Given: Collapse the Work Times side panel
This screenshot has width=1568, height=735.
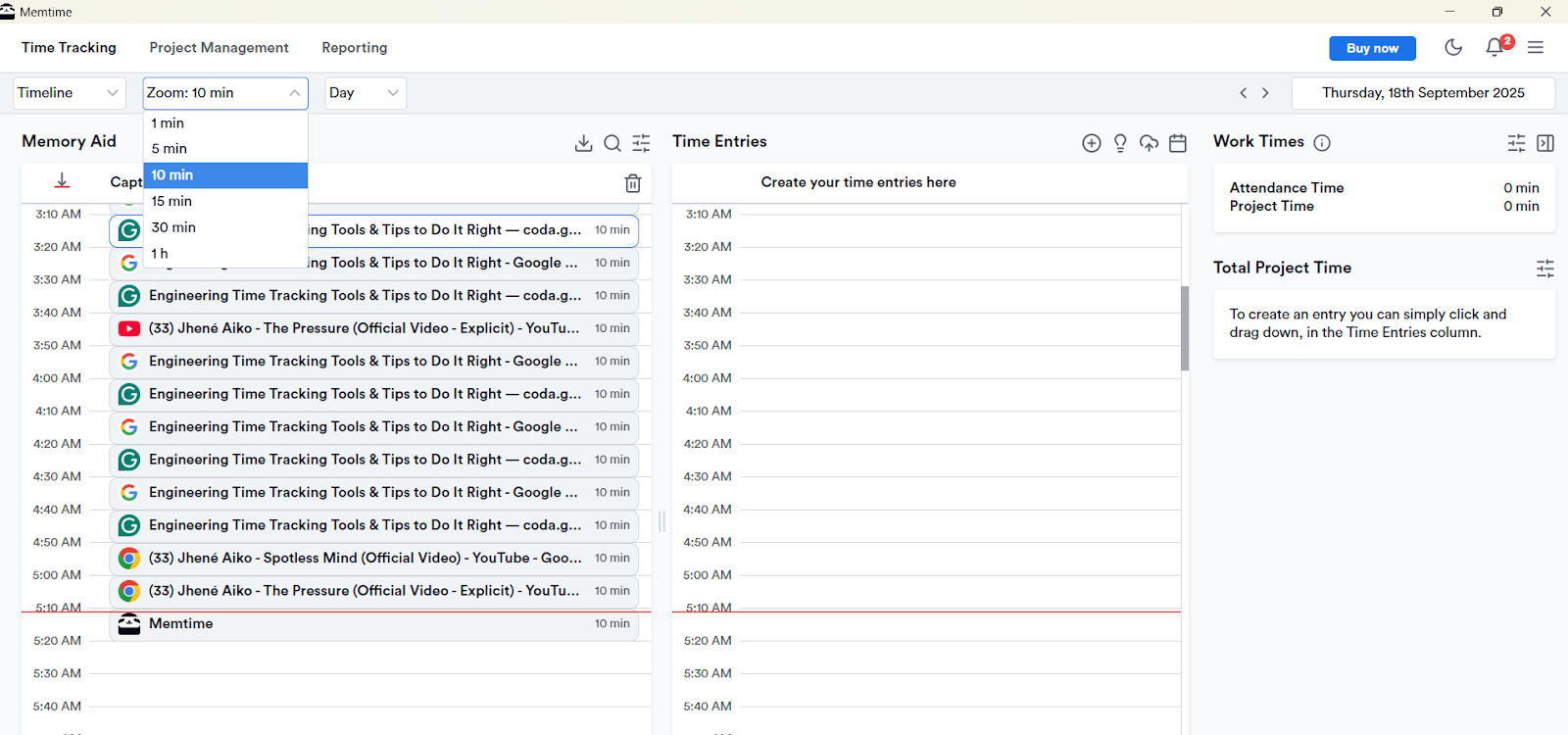Looking at the screenshot, I should [x=1545, y=143].
